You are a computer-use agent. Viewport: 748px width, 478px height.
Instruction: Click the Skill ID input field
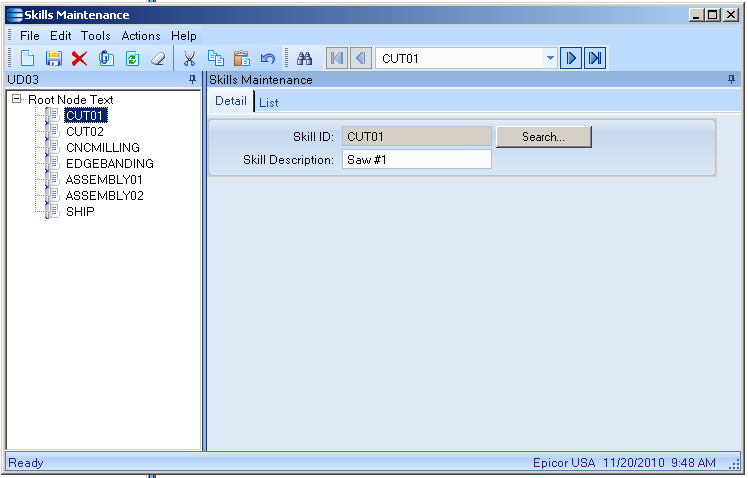416,136
